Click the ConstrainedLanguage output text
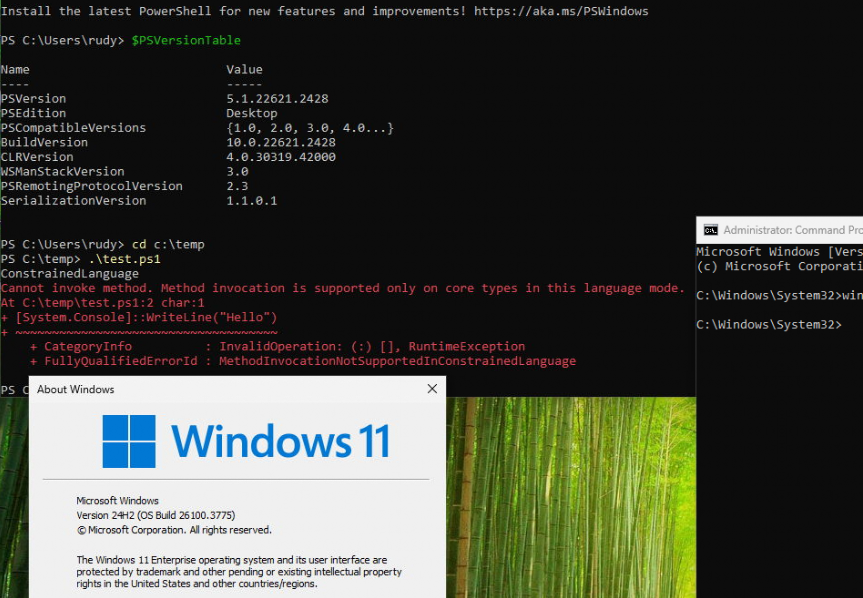863x598 pixels. 68,273
